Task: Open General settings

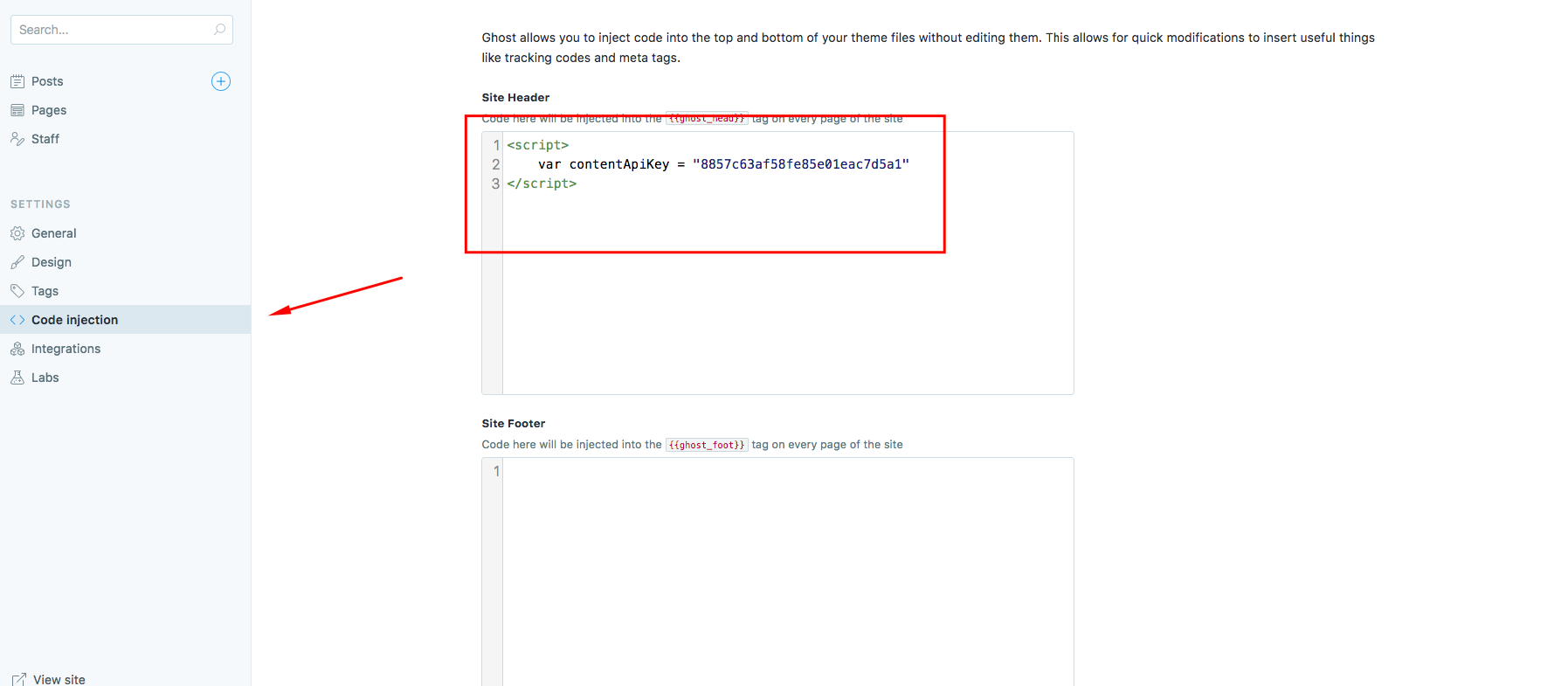Action: 54,233
